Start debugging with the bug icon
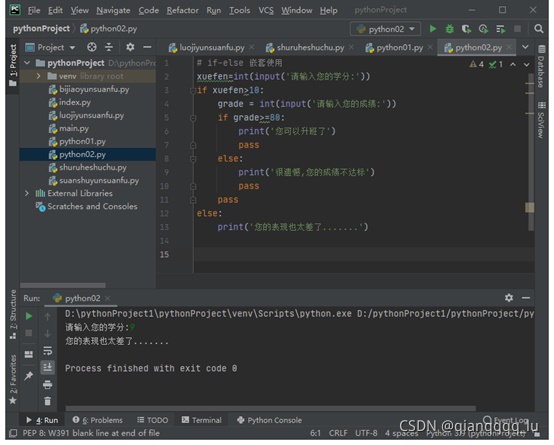 449,29
